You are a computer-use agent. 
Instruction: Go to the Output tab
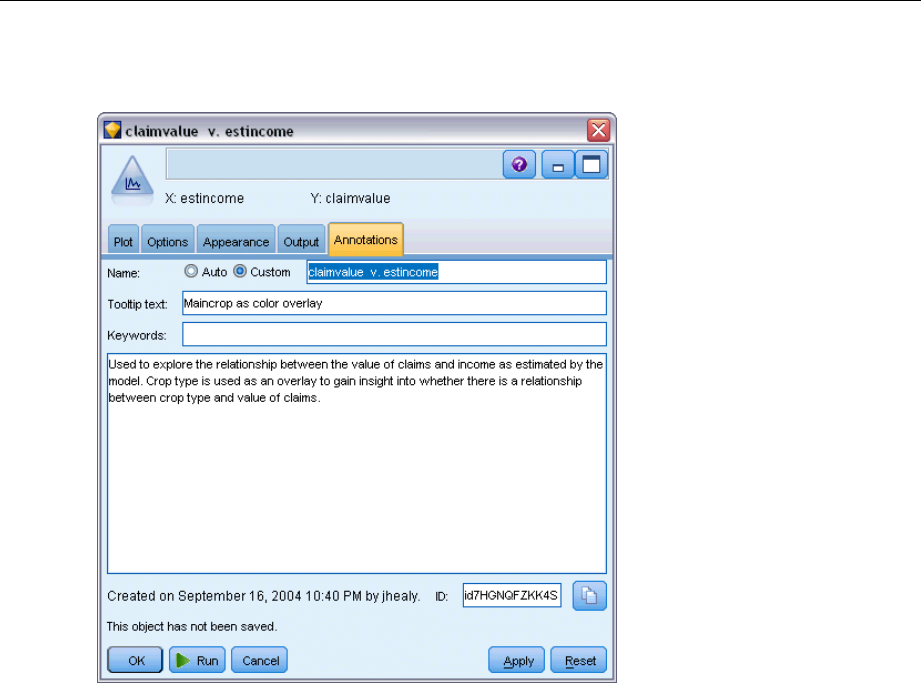pyautogui.click(x=301, y=241)
